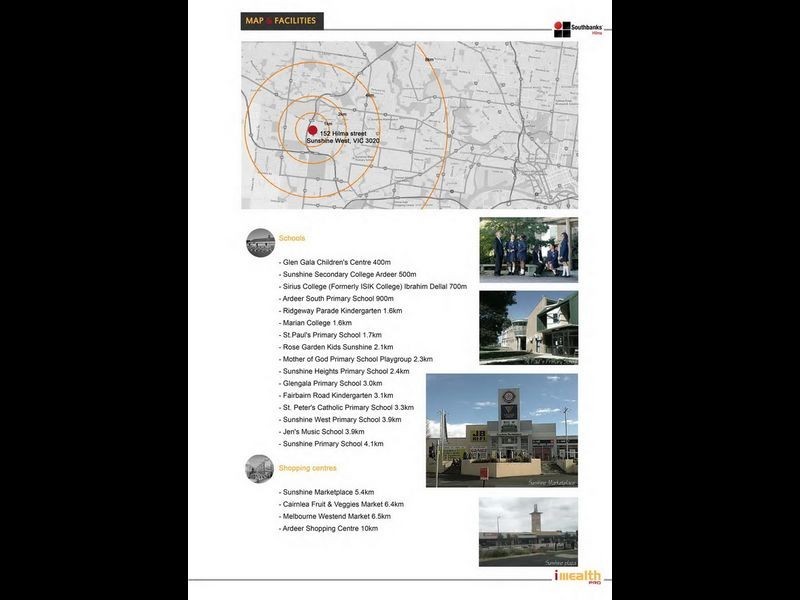This screenshot has height=600, width=800.
Task: Click the circular Schools section icon
Action: 260,242
